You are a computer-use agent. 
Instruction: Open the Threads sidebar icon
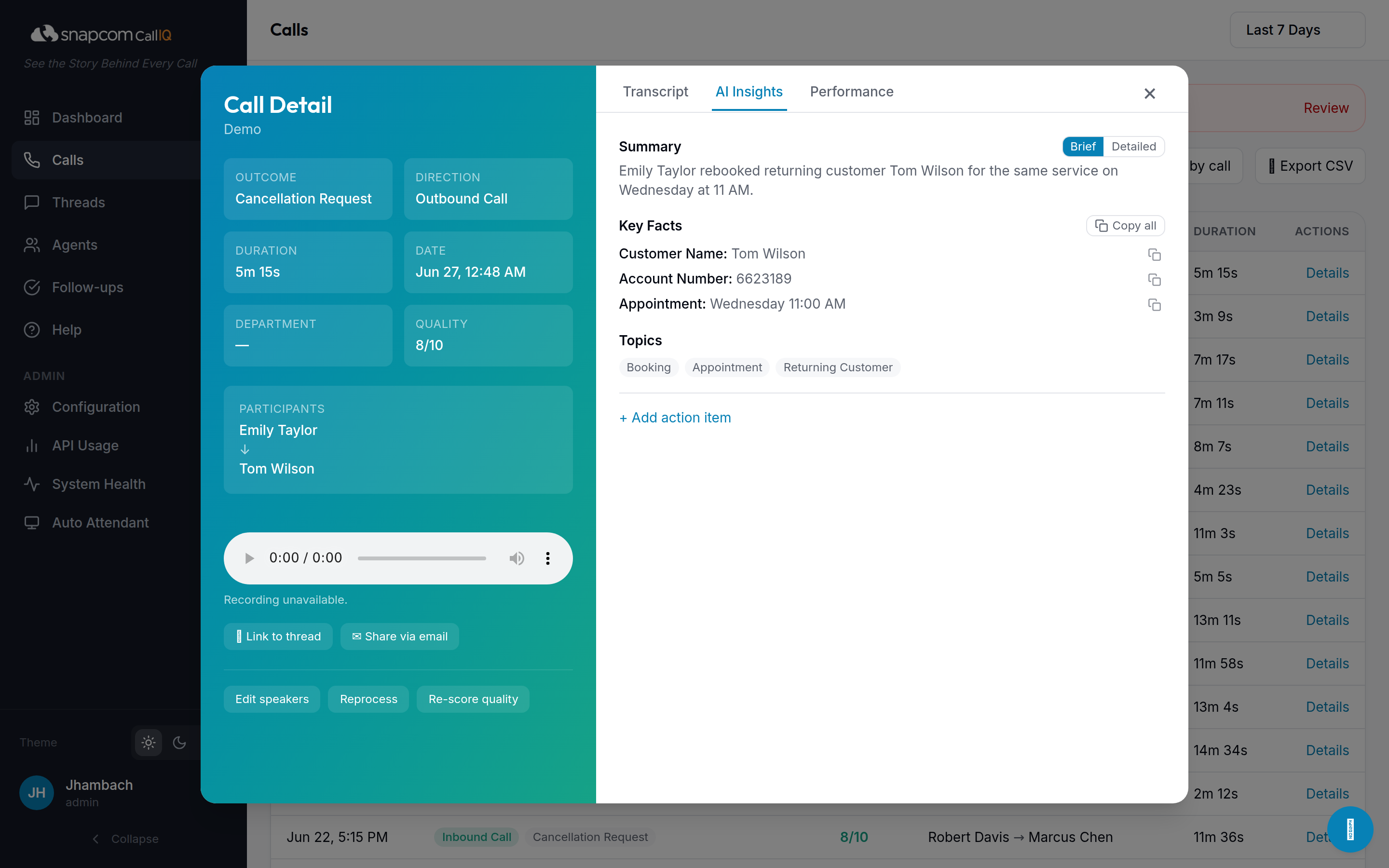point(31,203)
